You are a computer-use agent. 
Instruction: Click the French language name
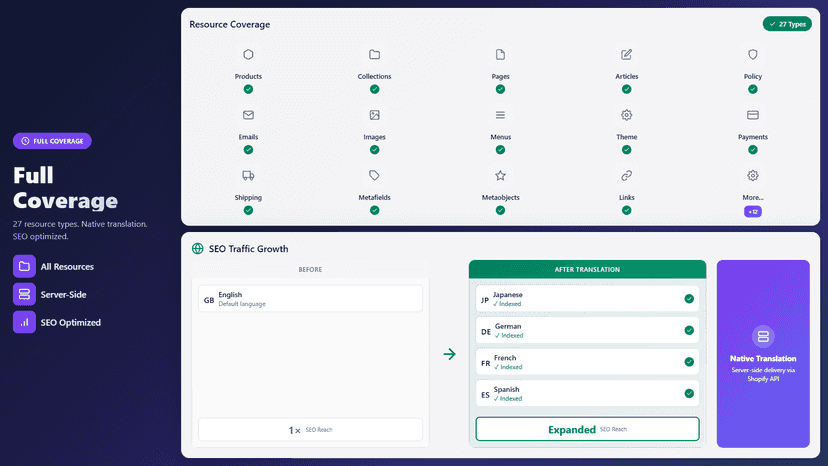(505, 358)
